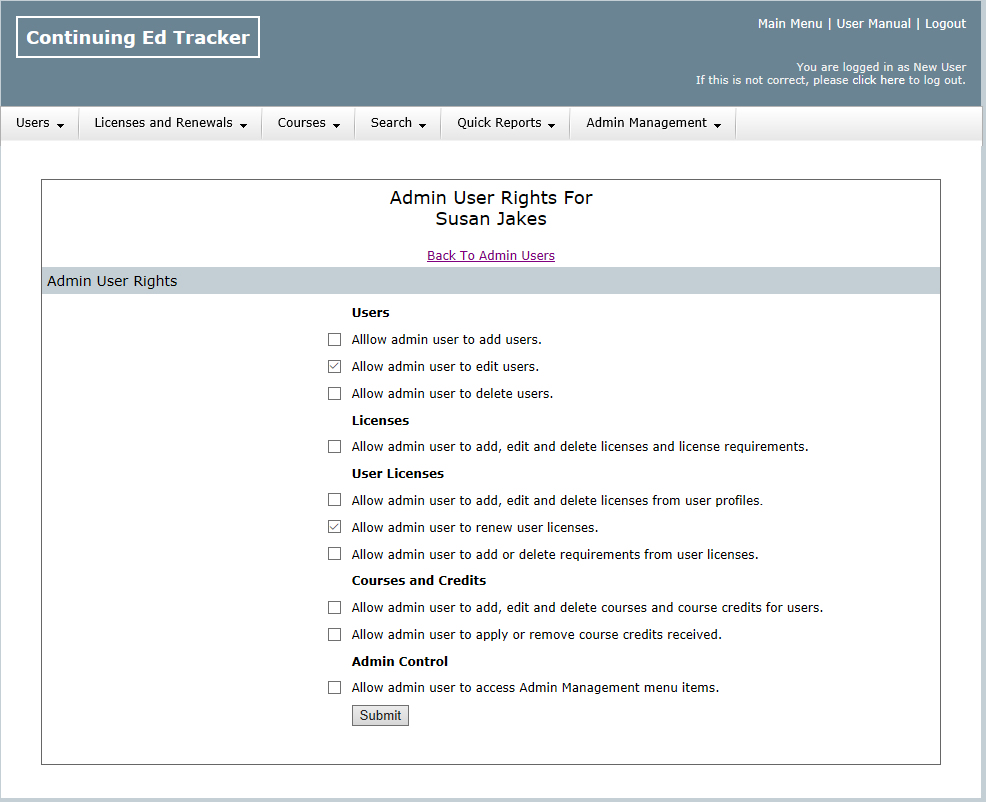Open the Users dropdown menu
This screenshot has width=986, height=802.
(40, 123)
